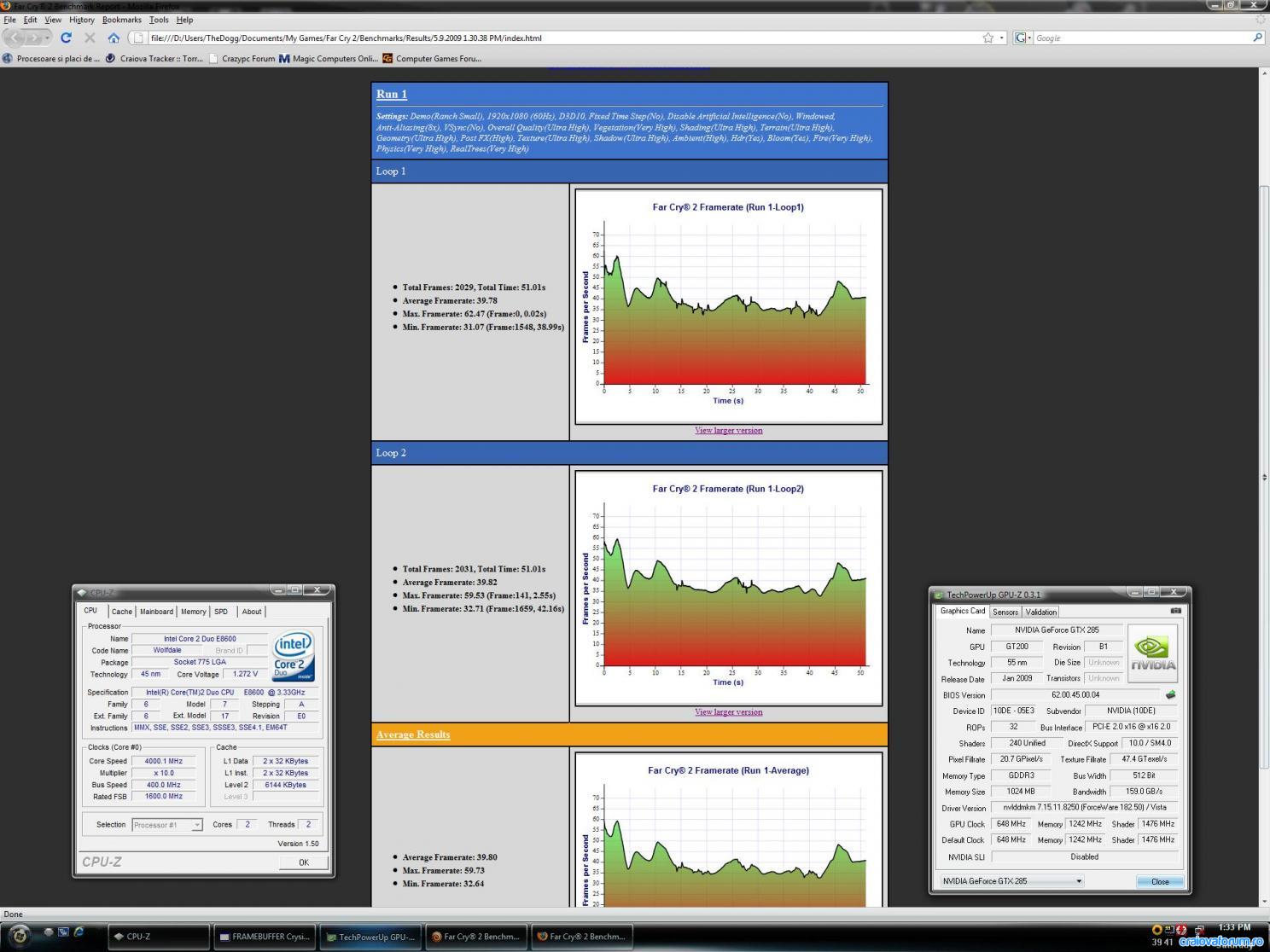The image size is (1270, 952).
Task: Click the NVIDIA logo in GPU-Z
Action: point(1153,653)
